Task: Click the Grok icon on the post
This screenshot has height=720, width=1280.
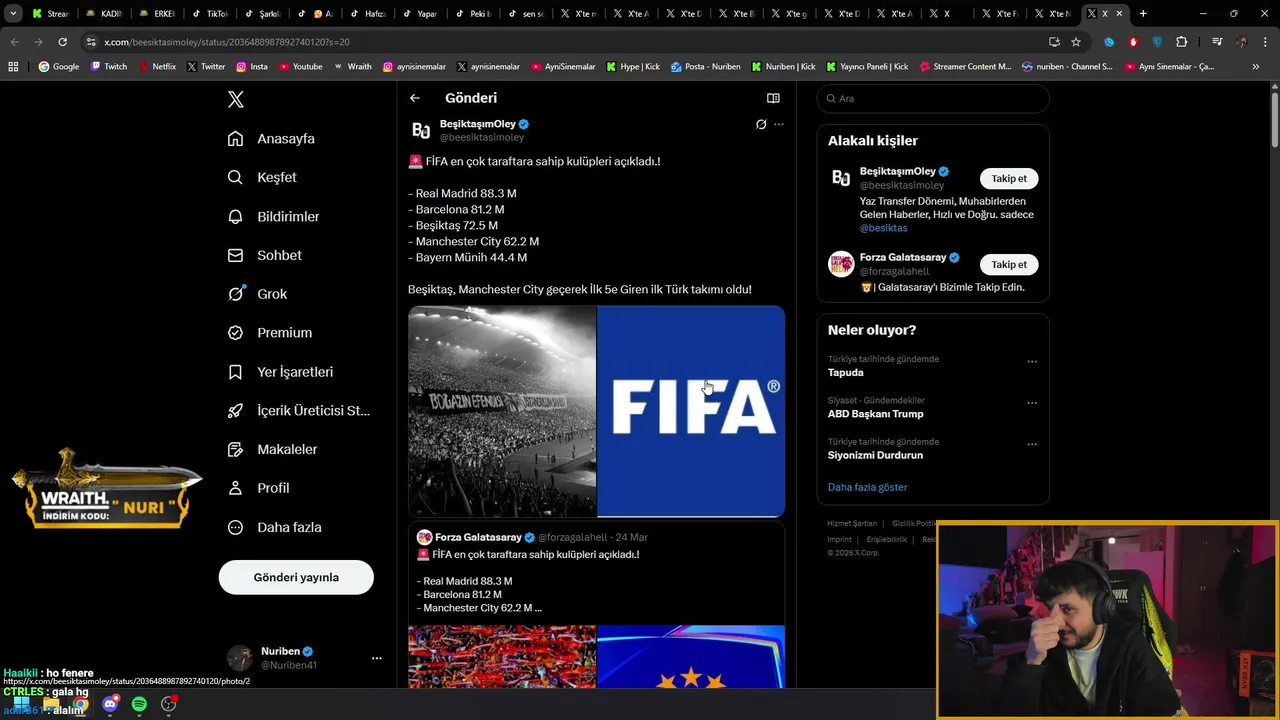Action: (x=761, y=124)
